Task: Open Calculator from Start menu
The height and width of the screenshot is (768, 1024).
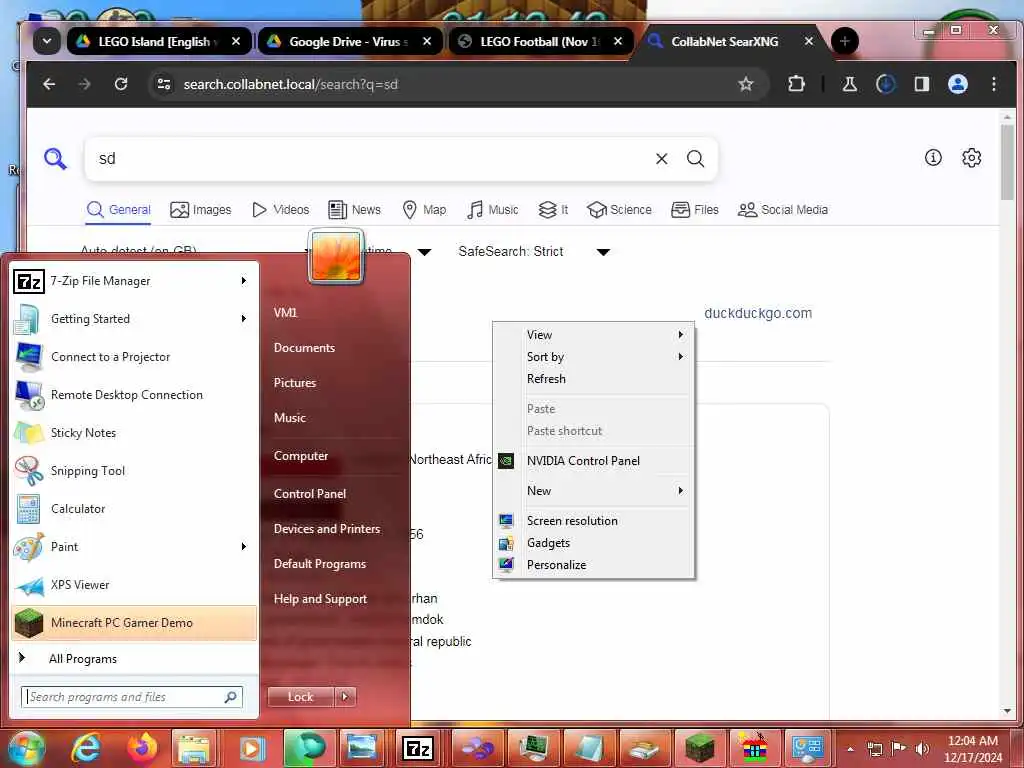Action: pyautogui.click(x=134, y=509)
